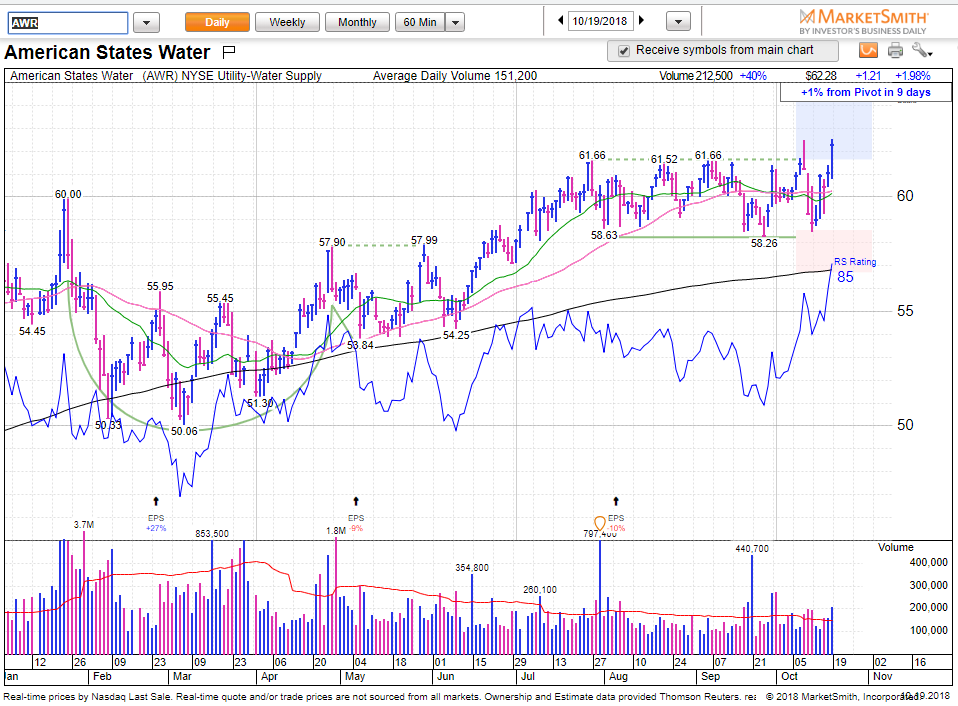Click the Oct month label on timeline
This screenshot has height=706, width=958.
click(789, 676)
